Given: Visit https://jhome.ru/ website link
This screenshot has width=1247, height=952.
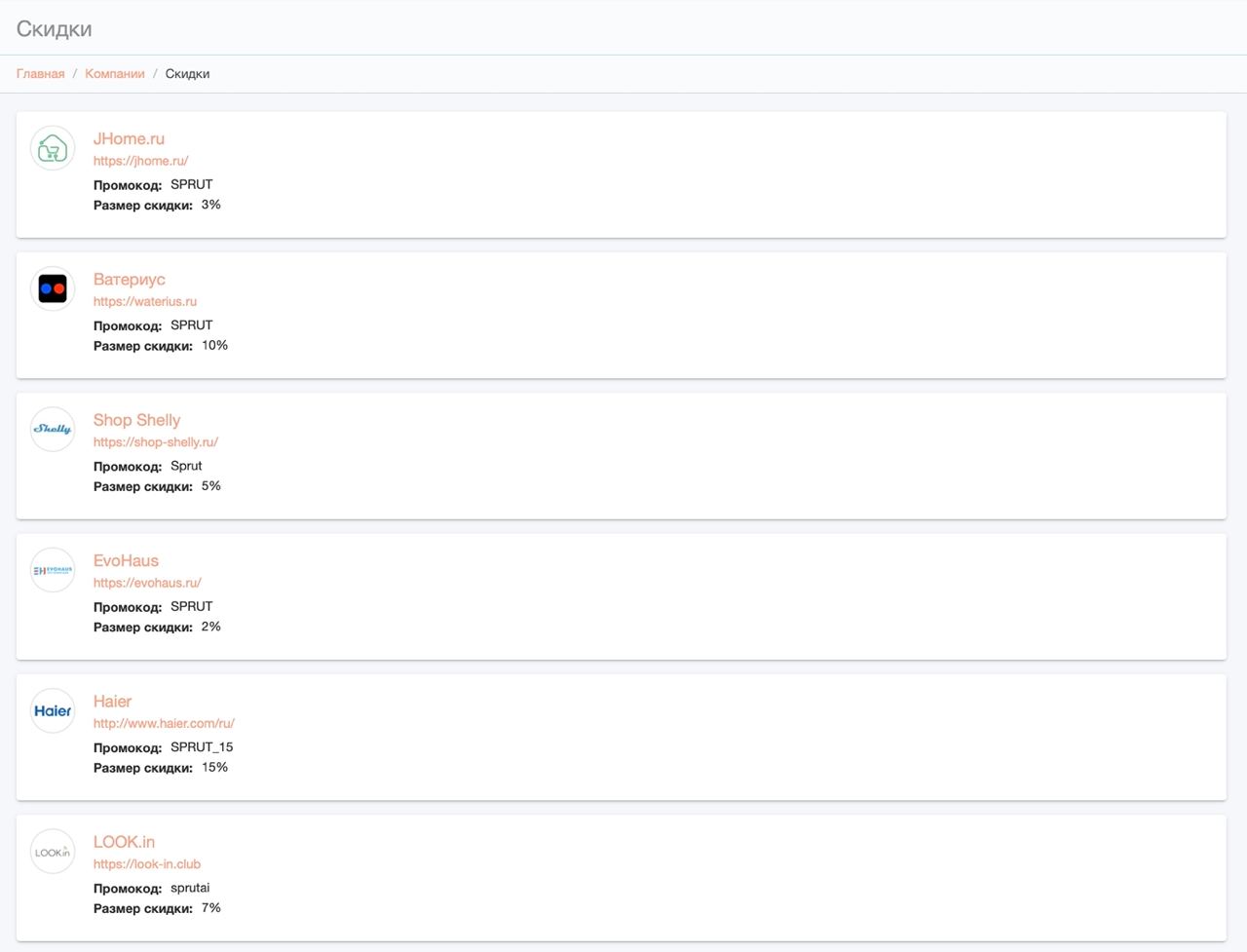Looking at the screenshot, I should (x=140, y=161).
